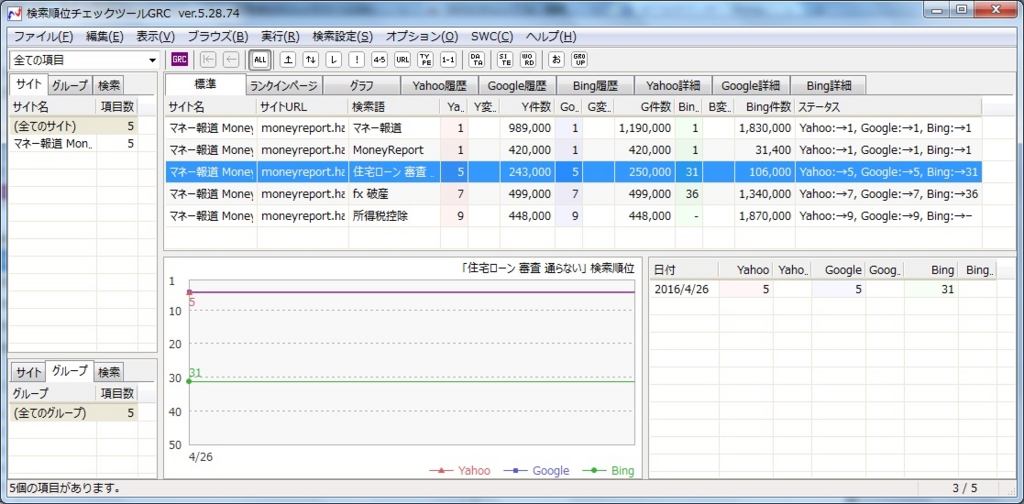Select the row with keyword MoneyReport
1024x504 pixels.
(x=573, y=150)
